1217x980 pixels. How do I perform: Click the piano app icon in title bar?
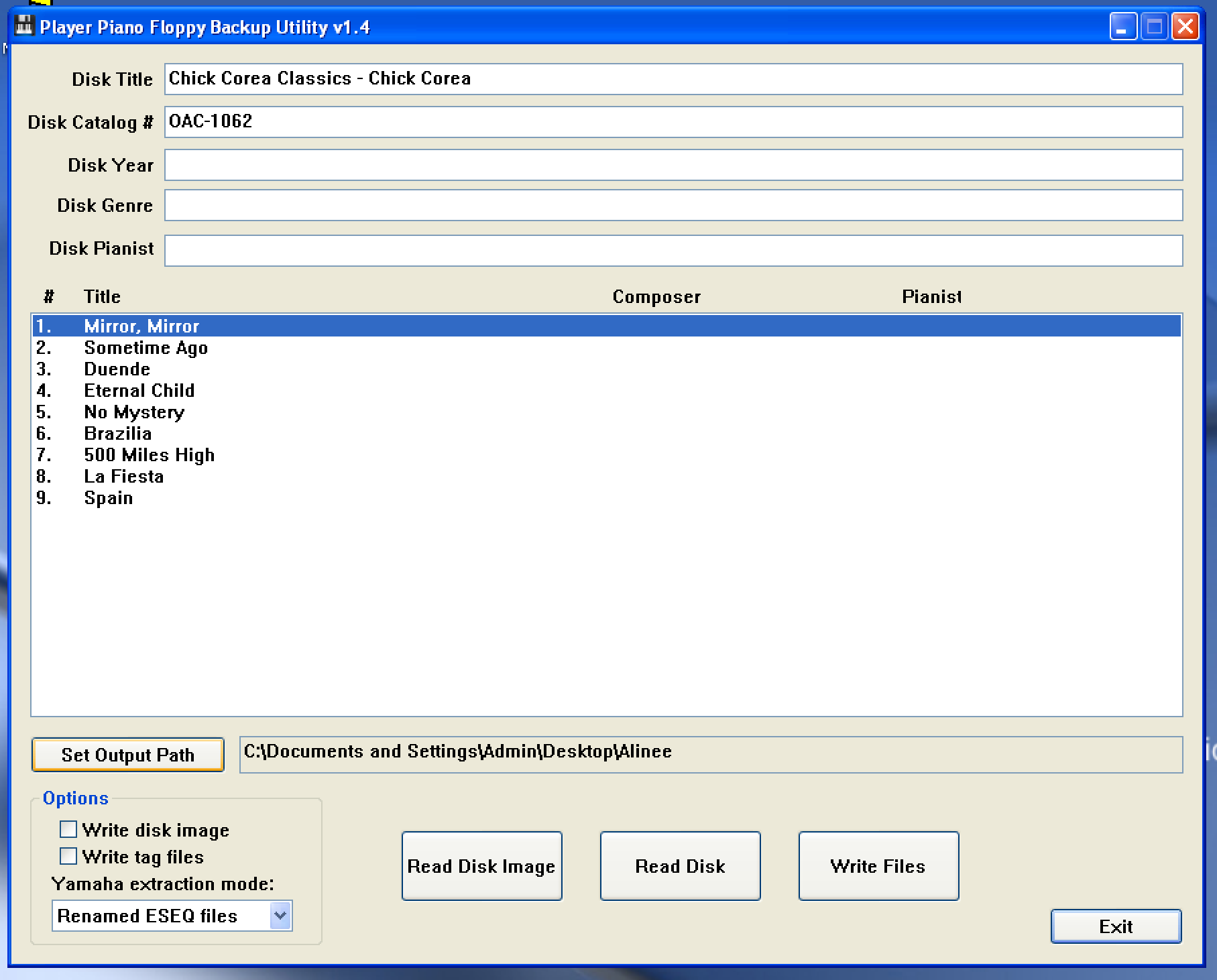(x=24, y=26)
